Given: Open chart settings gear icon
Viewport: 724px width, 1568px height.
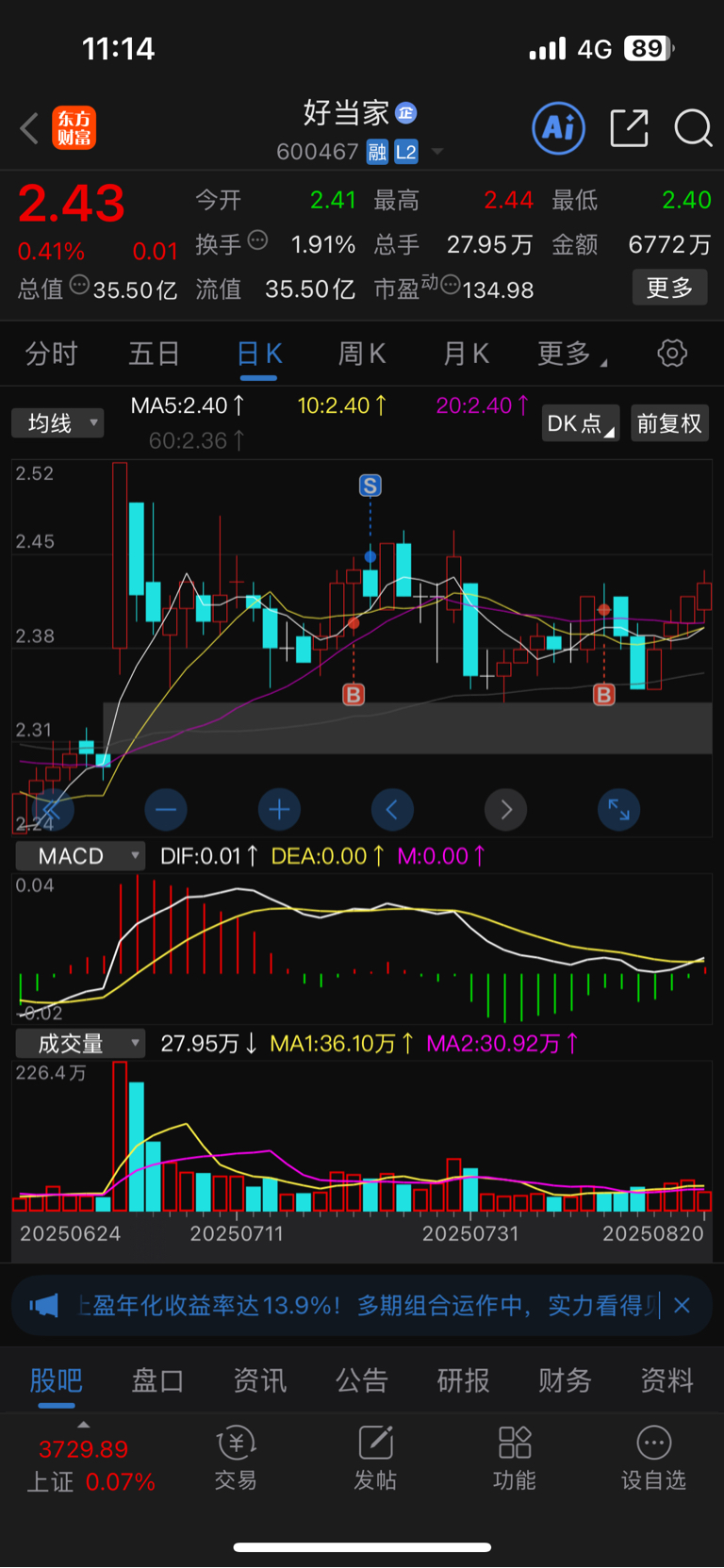Looking at the screenshot, I should click(x=672, y=354).
